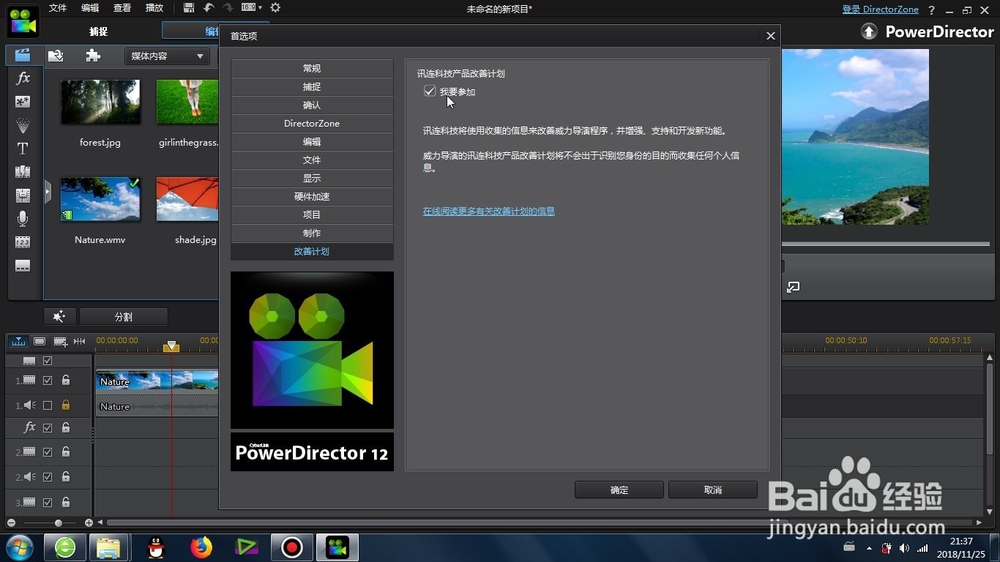Open the PiP Objects Room icon
The image size is (1000, 562).
(x=22, y=101)
